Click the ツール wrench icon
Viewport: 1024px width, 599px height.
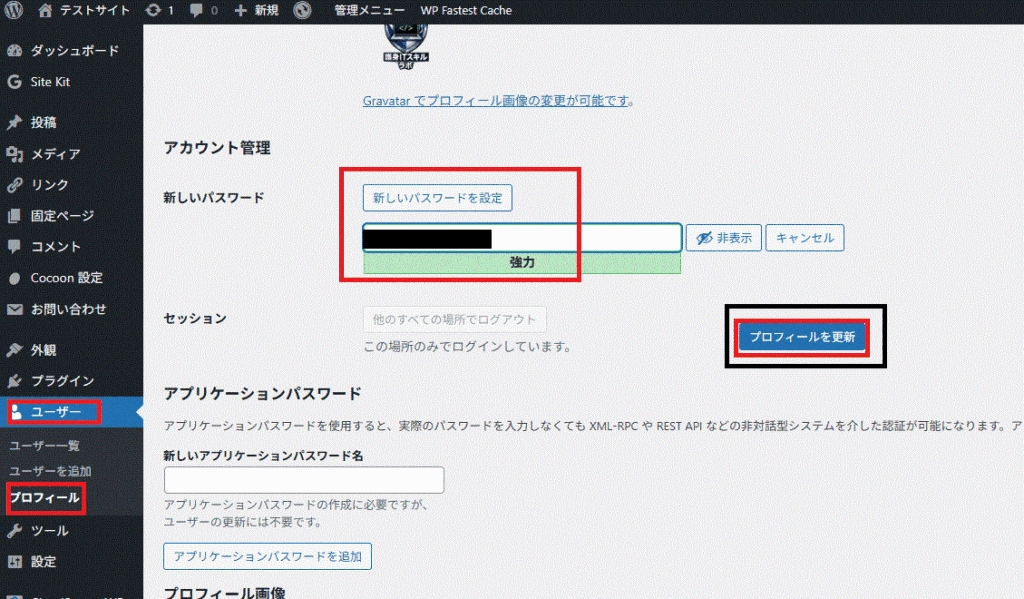[14, 530]
